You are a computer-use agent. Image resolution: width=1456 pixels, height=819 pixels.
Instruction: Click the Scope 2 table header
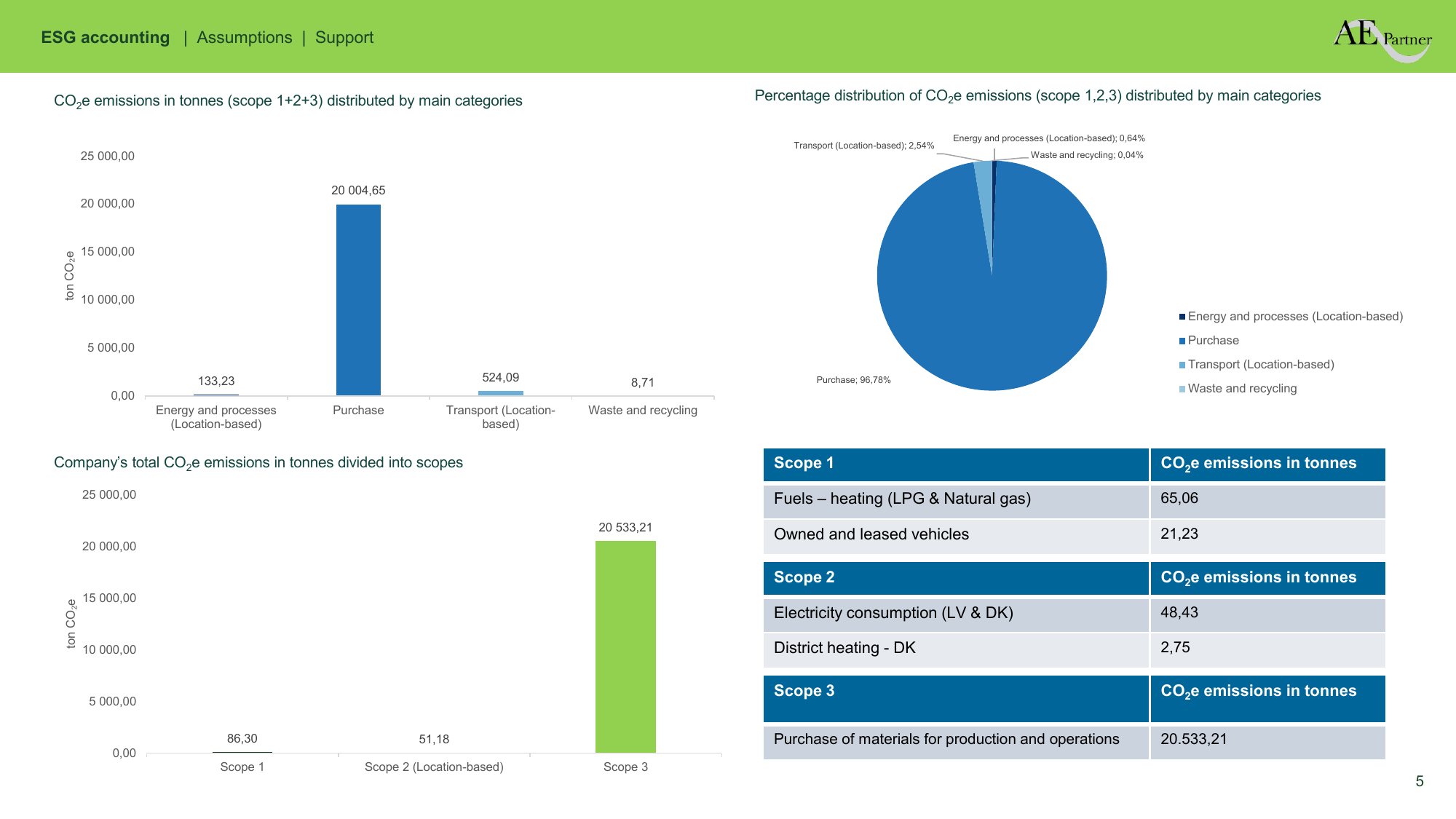point(956,579)
